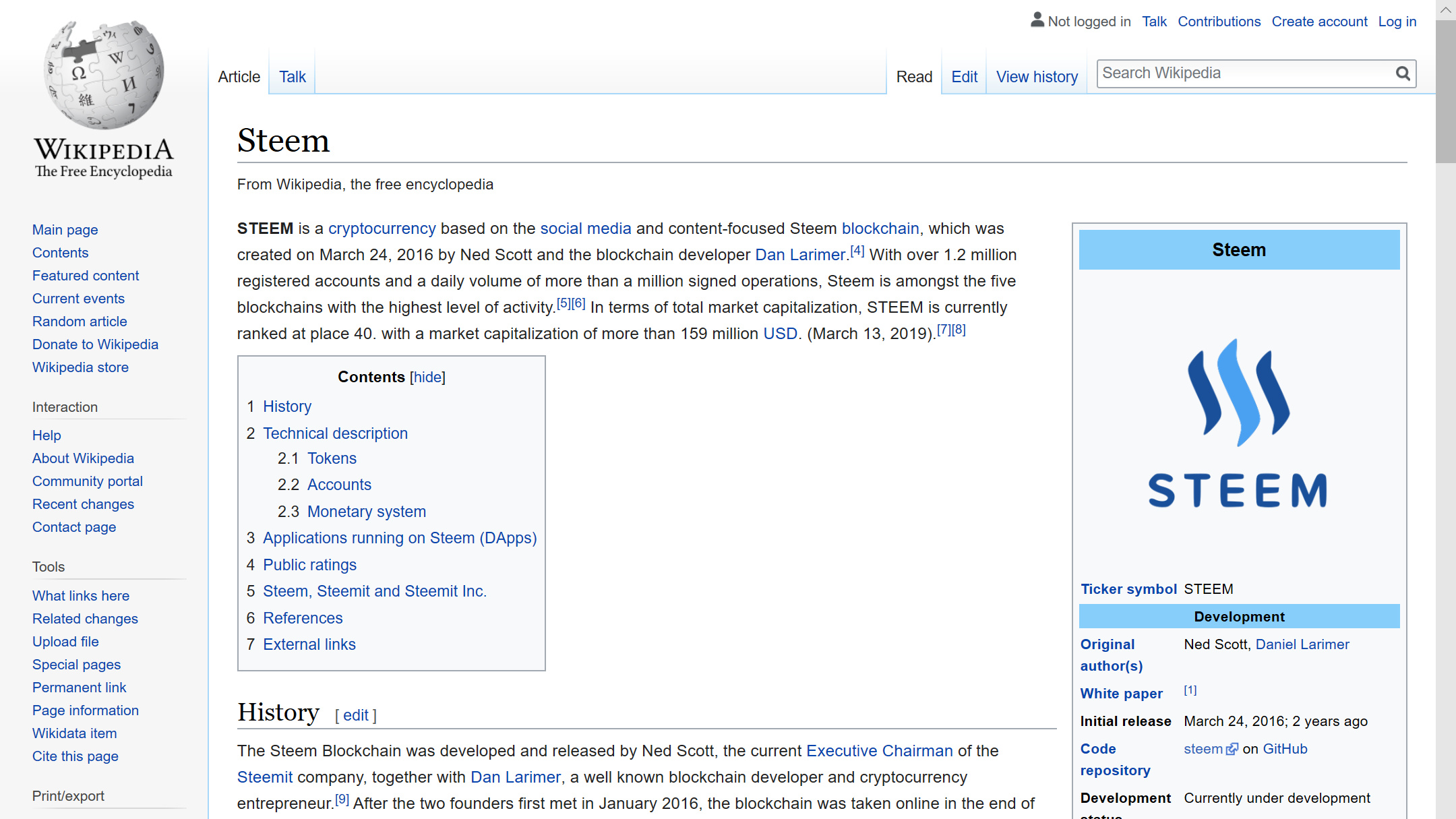1456x819 pixels.
Task: Click the search magnifier icon
Action: point(1403,73)
